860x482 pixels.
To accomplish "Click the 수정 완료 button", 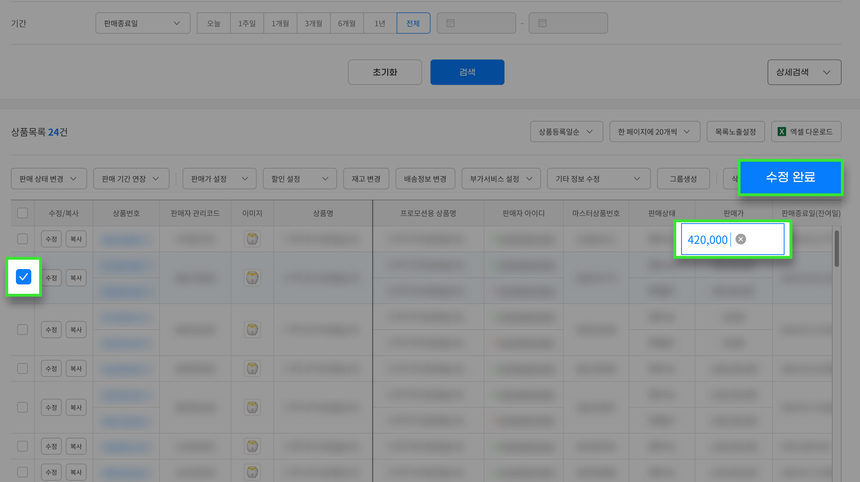I will point(790,177).
